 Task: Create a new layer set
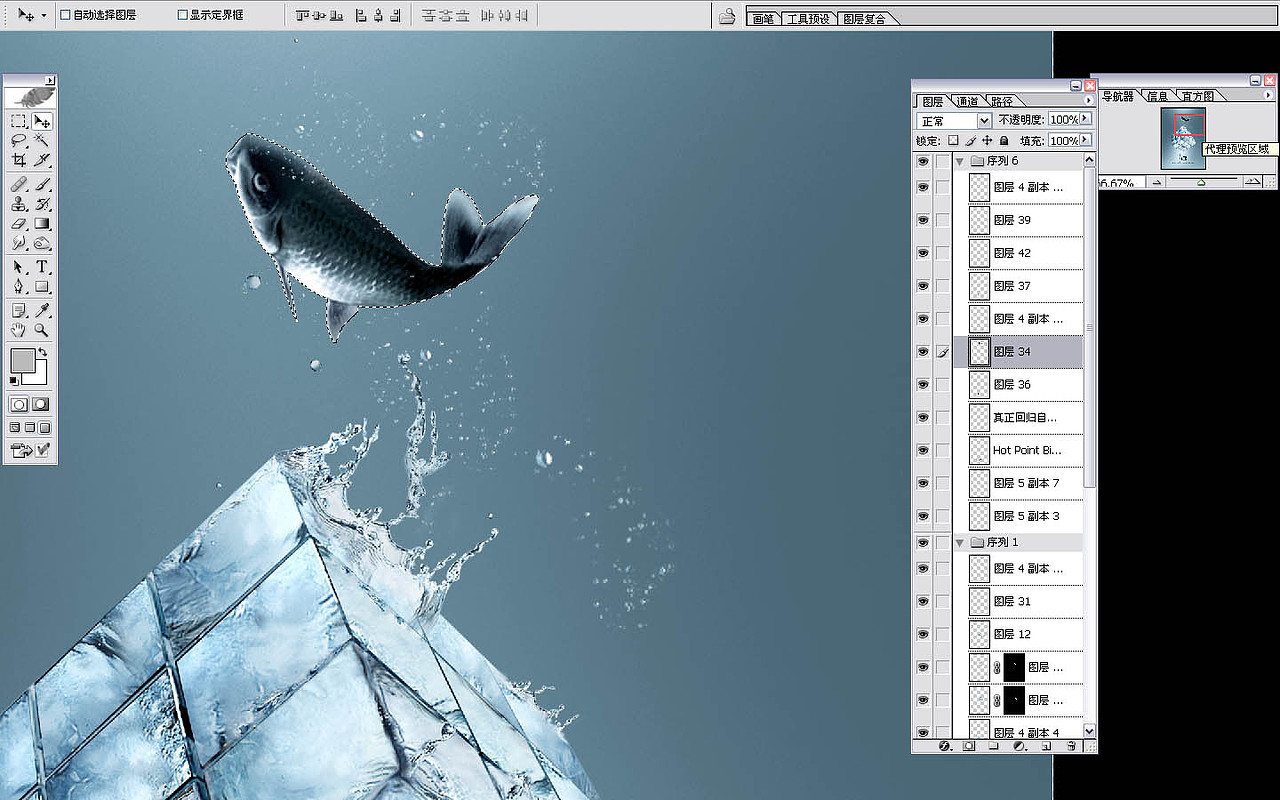tap(994, 746)
